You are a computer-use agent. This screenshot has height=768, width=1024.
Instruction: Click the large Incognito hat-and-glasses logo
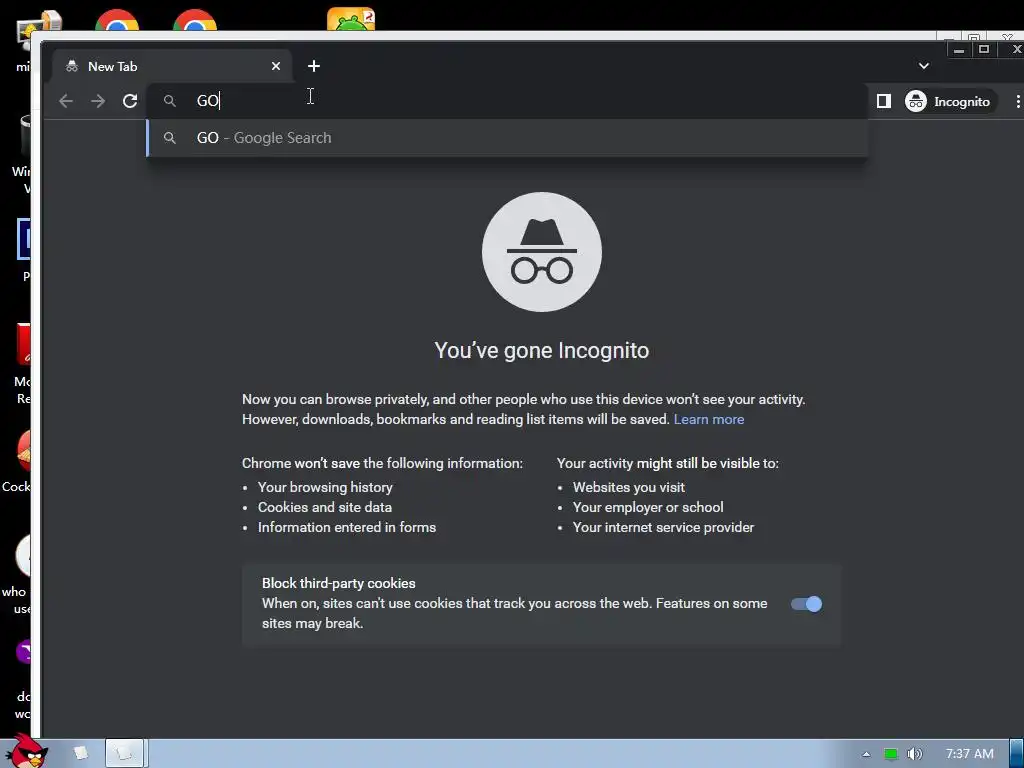click(541, 251)
